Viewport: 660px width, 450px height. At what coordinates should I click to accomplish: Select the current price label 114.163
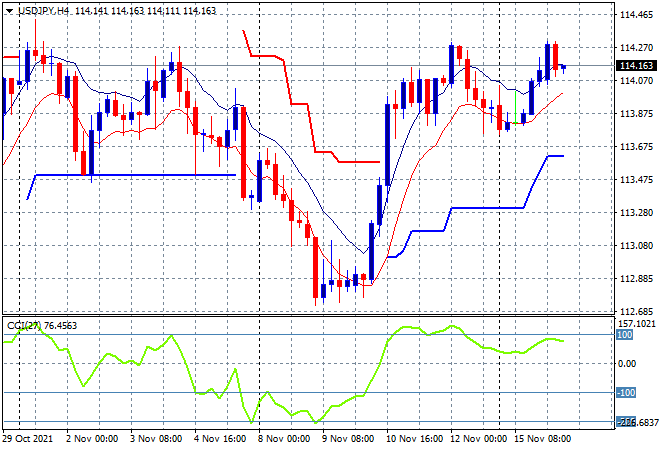(x=636, y=66)
